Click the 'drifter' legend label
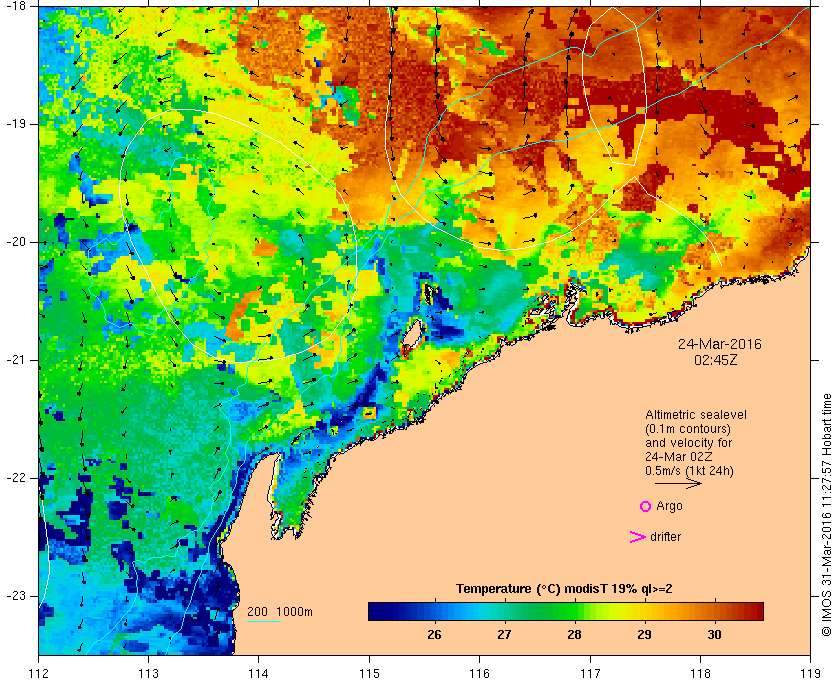Screen dimensions: 840x680 tap(665, 537)
